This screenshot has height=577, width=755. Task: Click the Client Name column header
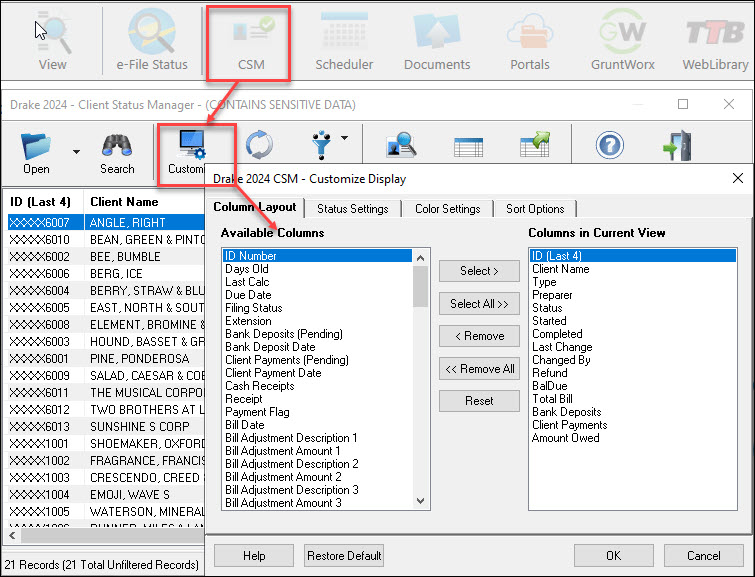(x=144, y=202)
